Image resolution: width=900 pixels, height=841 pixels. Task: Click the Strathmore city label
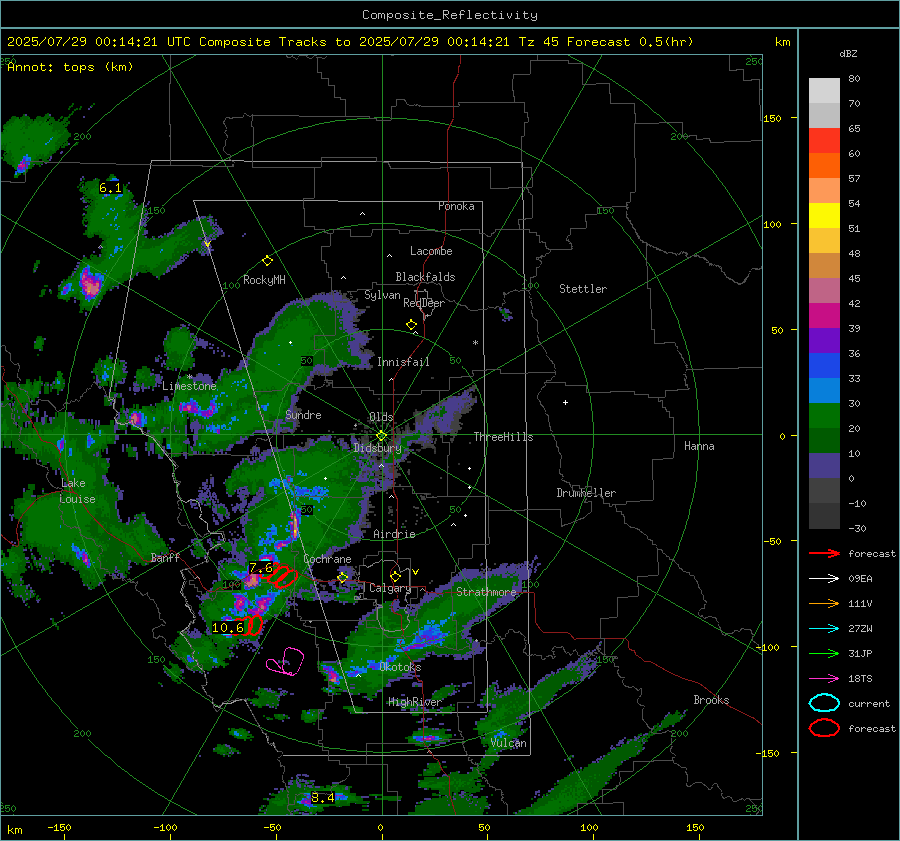coord(486,592)
